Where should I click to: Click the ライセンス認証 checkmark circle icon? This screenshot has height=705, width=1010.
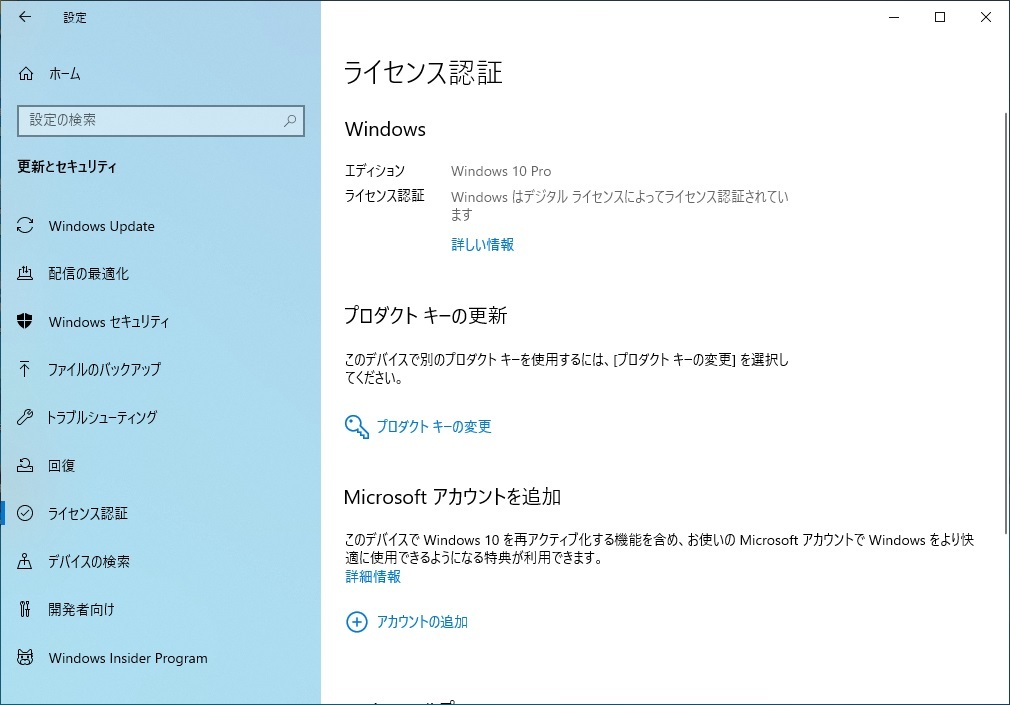point(24,513)
